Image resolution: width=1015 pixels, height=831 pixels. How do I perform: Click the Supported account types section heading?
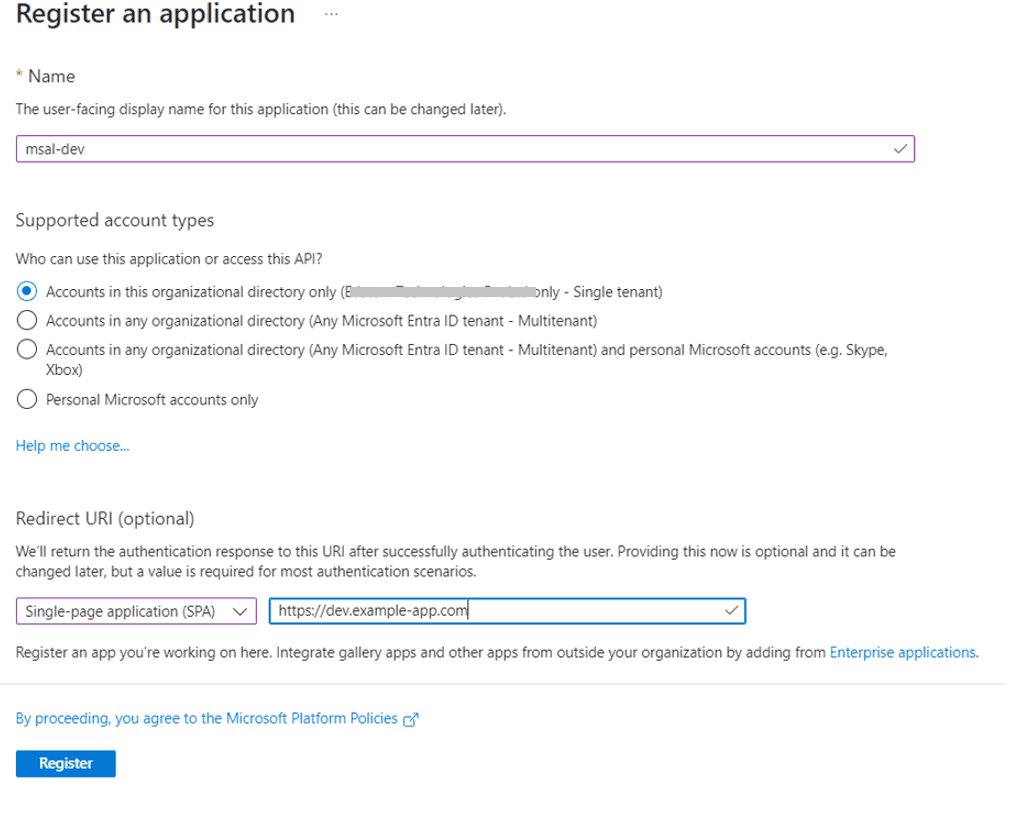click(115, 220)
